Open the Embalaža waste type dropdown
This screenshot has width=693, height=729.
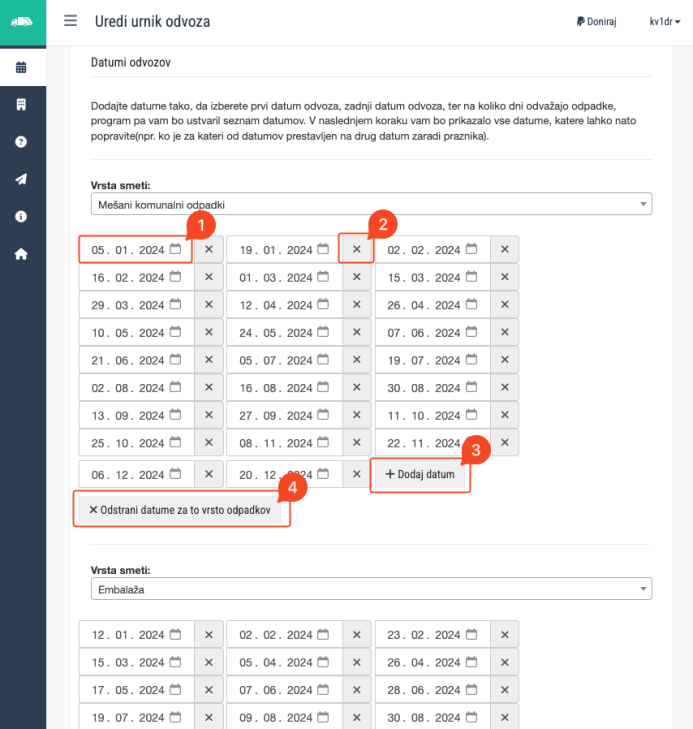(370, 589)
